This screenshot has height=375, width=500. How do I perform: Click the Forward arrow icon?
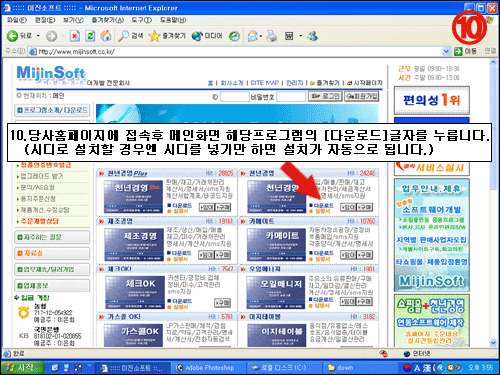pyautogui.click(x=51, y=36)
